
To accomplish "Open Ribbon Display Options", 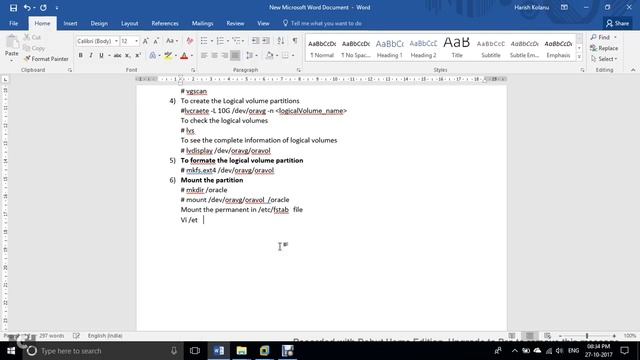I will tap(564, 7).
